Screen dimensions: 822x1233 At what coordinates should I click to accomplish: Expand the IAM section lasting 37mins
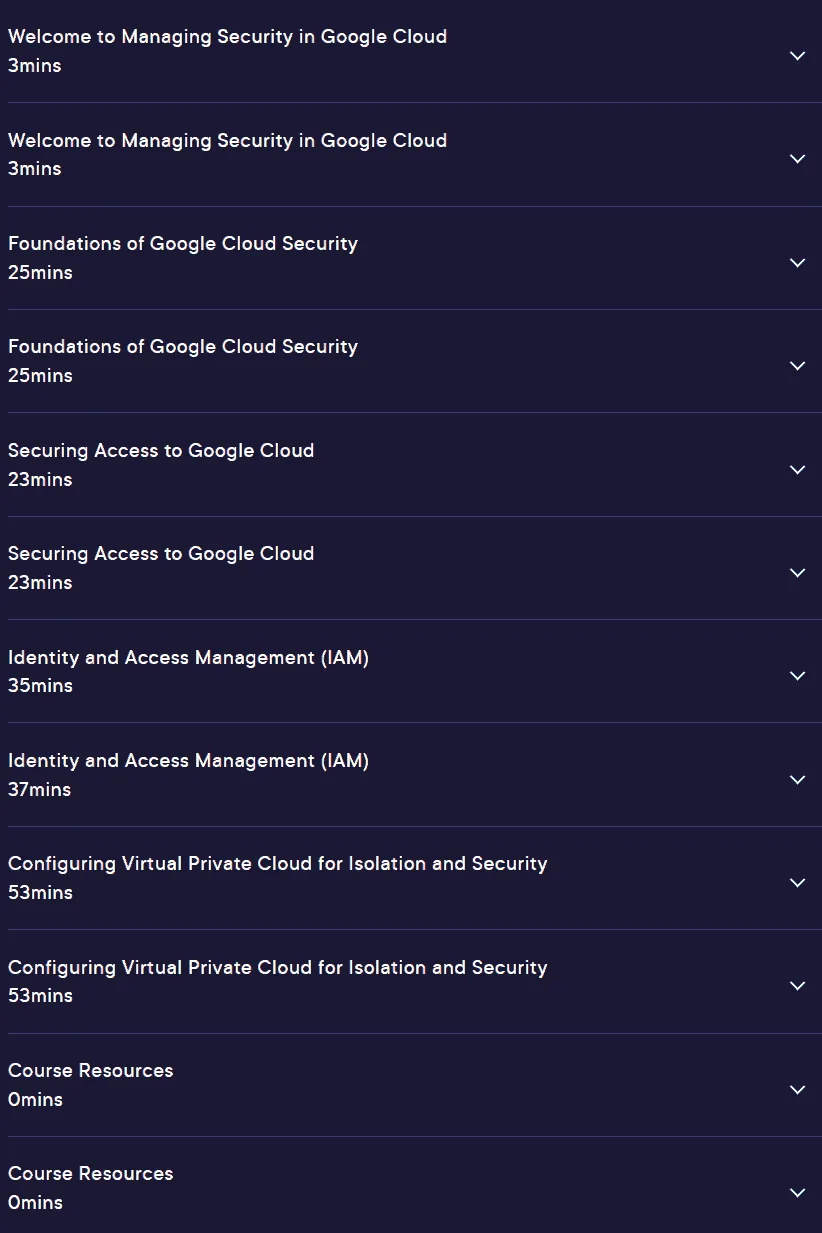coord(797,779)
